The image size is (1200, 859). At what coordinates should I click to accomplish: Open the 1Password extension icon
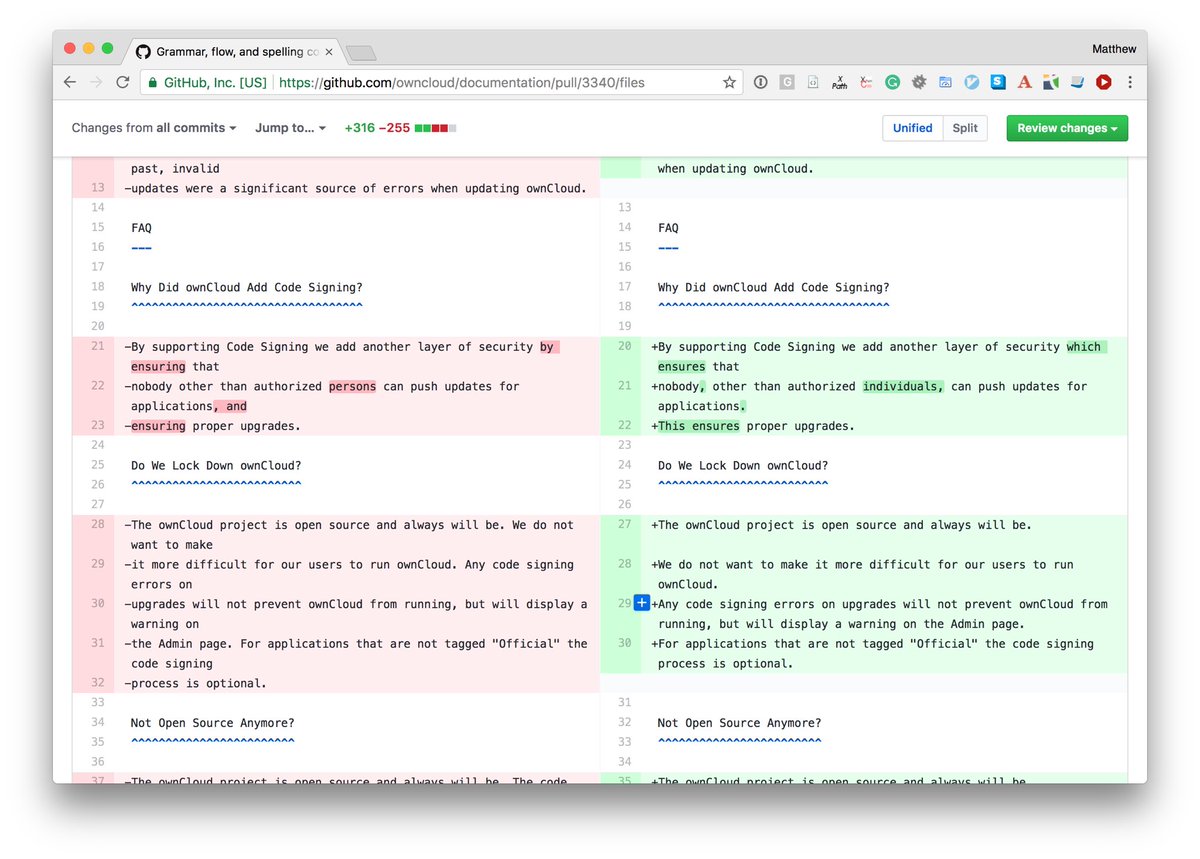pyautogui.click(x=761, y=83)
